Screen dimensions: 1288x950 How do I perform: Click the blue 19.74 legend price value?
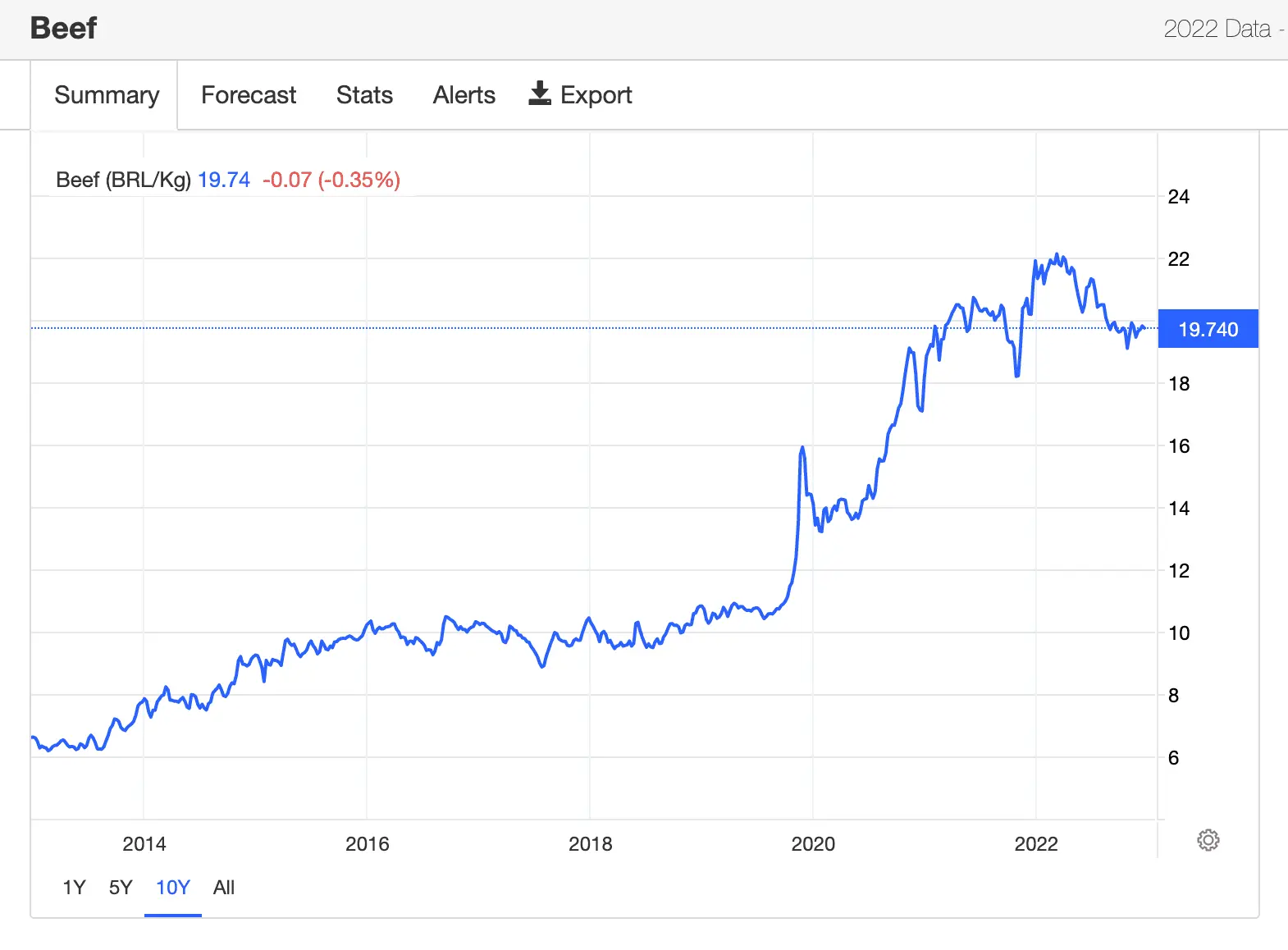(224, 180)
